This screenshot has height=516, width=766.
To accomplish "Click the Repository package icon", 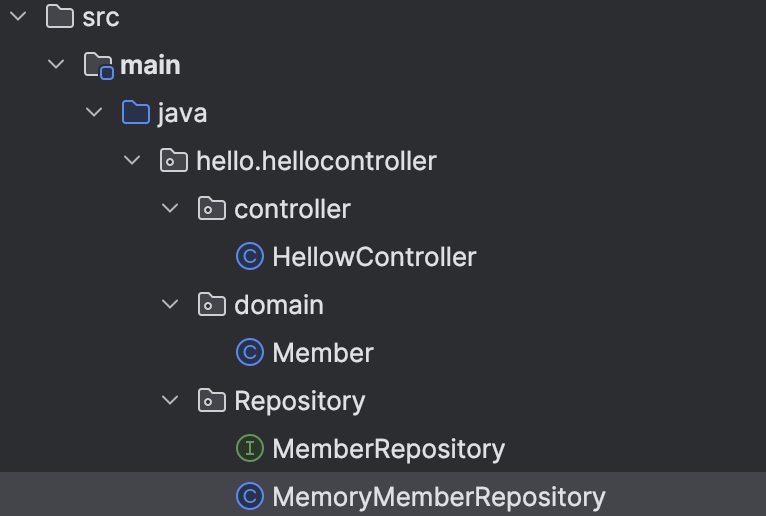I will point(211,401).
